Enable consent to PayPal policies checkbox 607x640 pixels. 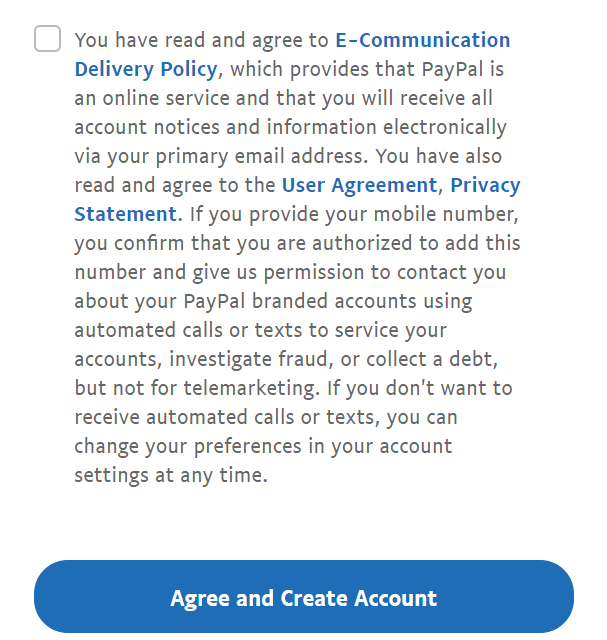coord(47,40)
